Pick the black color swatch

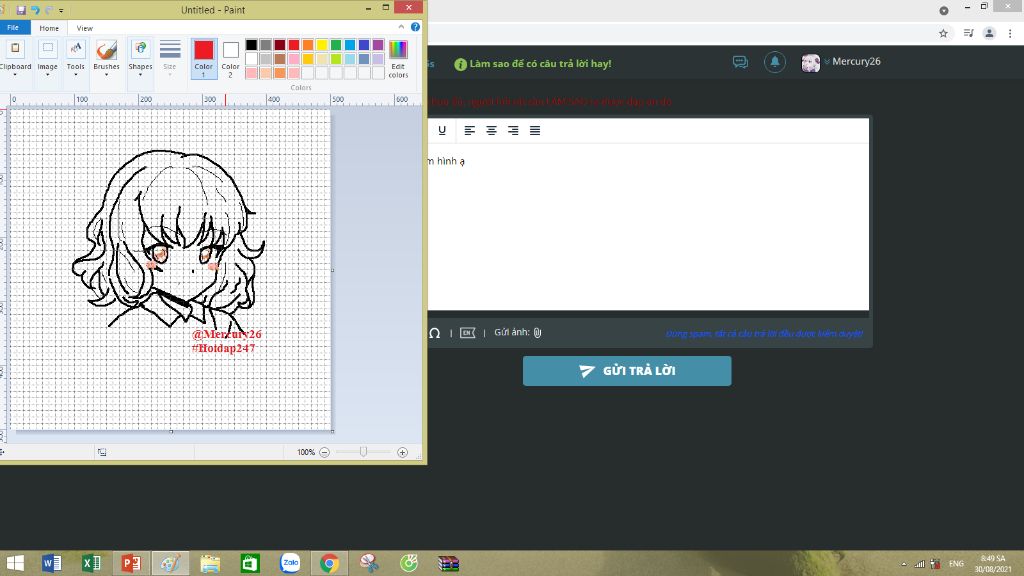251,44
